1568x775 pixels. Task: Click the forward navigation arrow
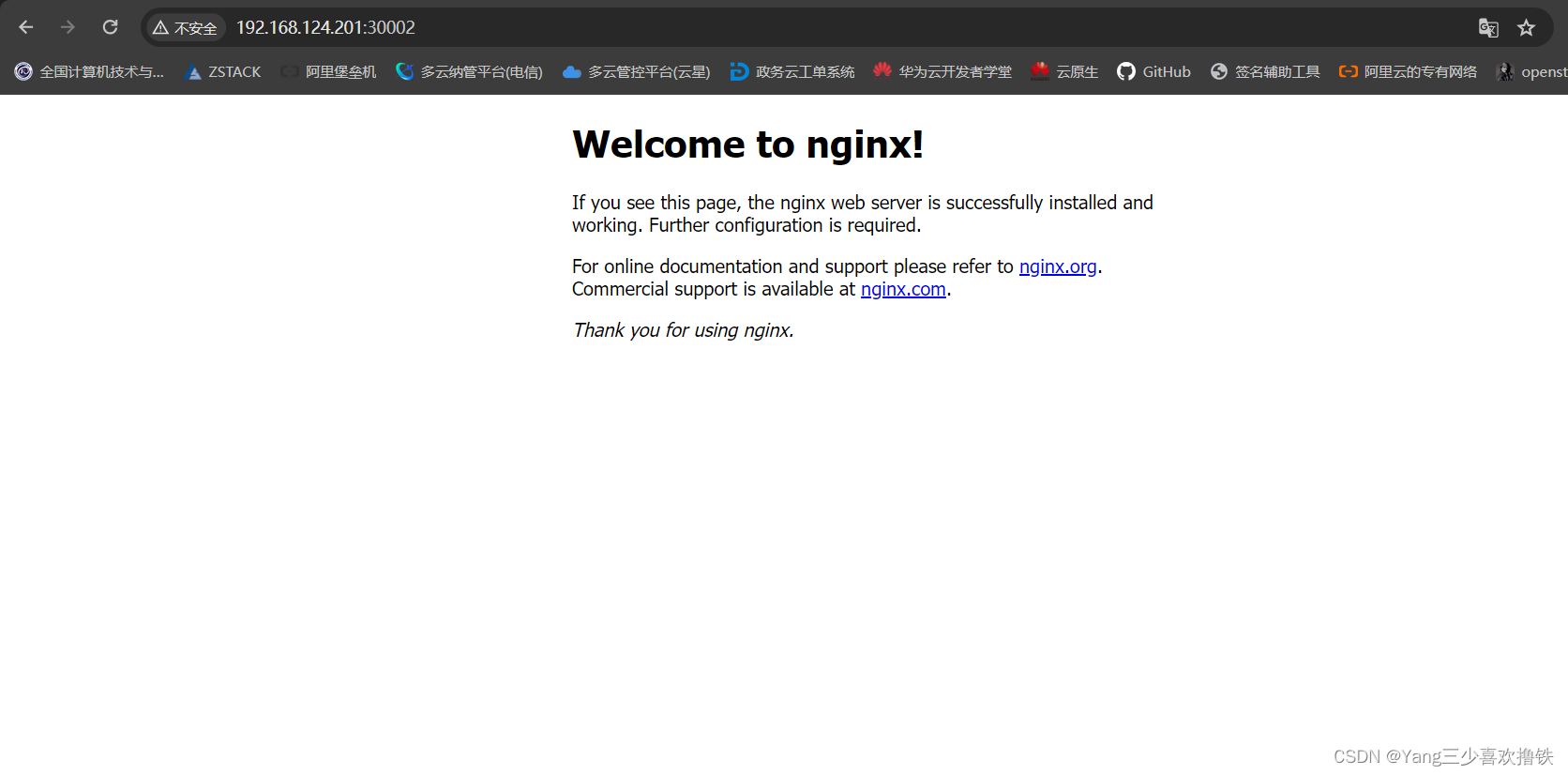(68, 27)
